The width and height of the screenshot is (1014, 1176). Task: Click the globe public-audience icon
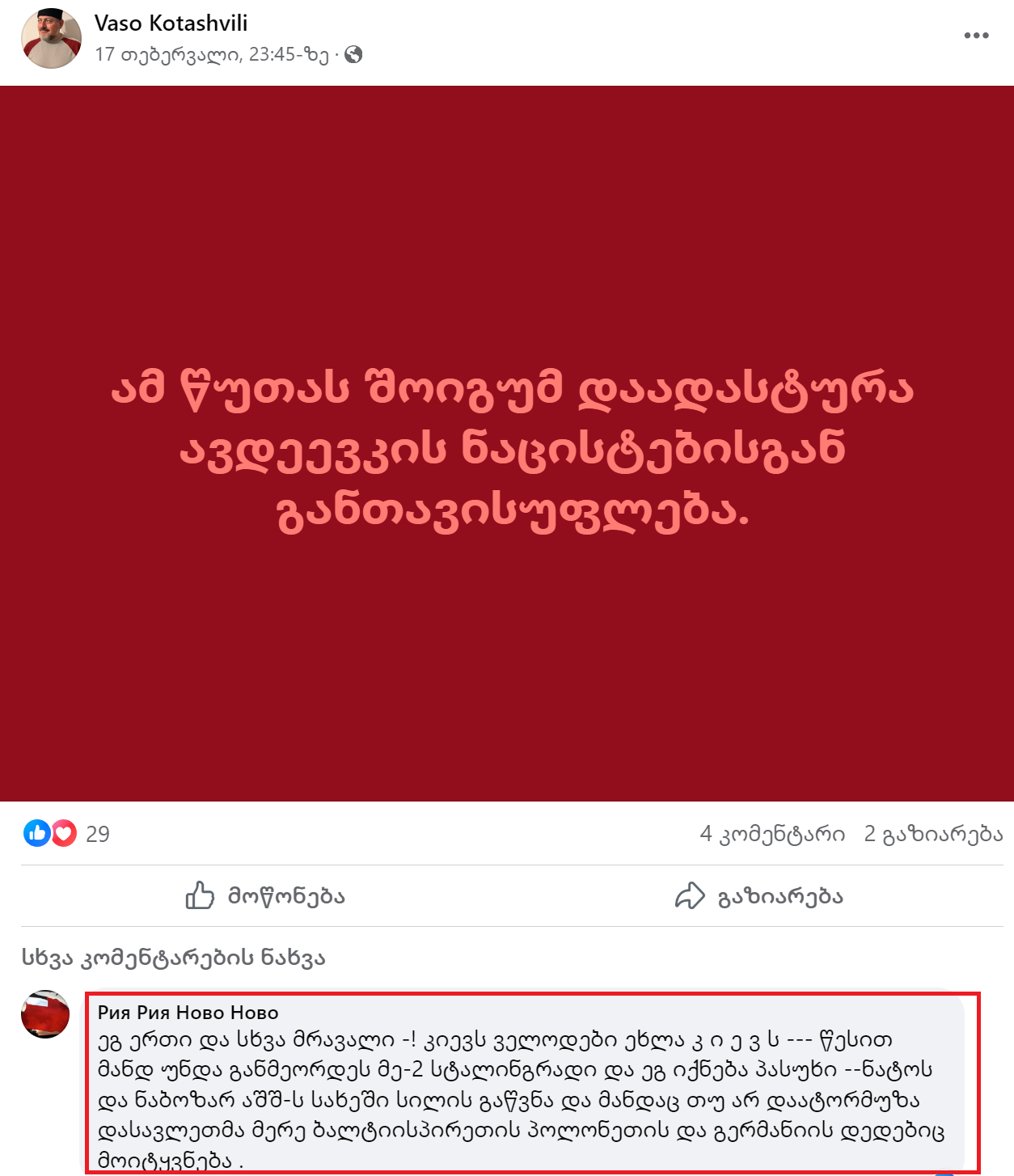tap(353, 54)
